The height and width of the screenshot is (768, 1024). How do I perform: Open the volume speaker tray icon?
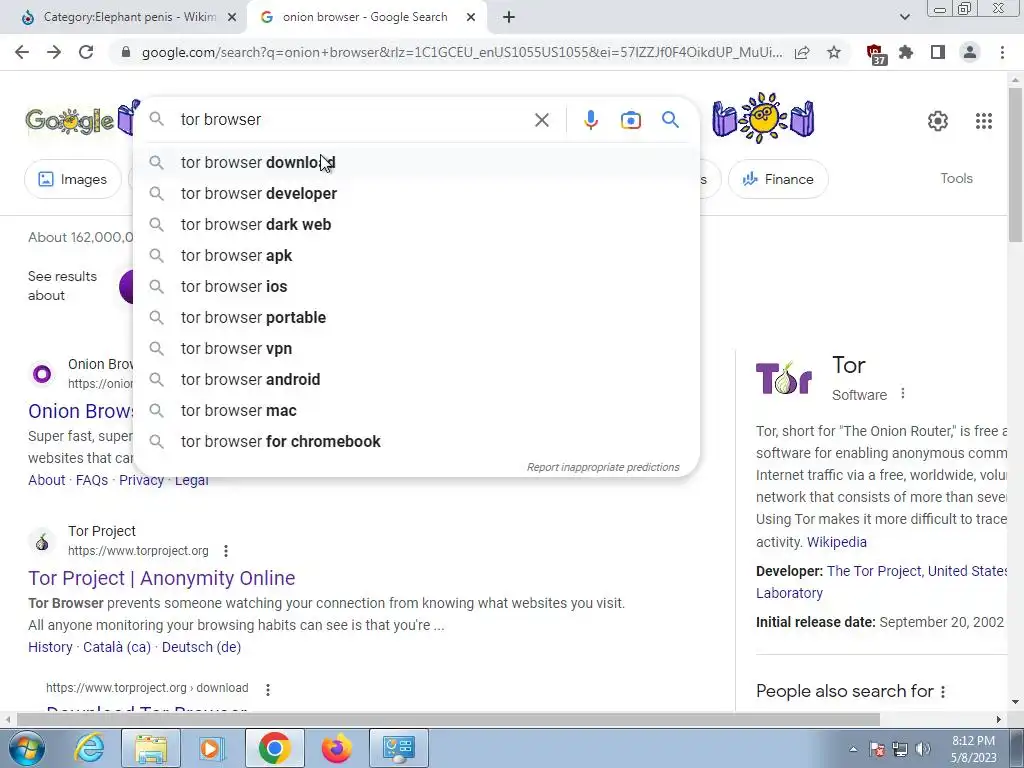pos(923,749)
